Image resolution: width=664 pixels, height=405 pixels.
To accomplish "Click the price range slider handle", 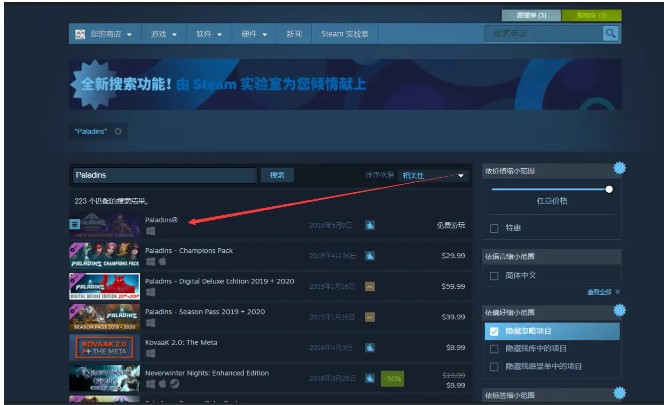I will (x=609, y=188).
